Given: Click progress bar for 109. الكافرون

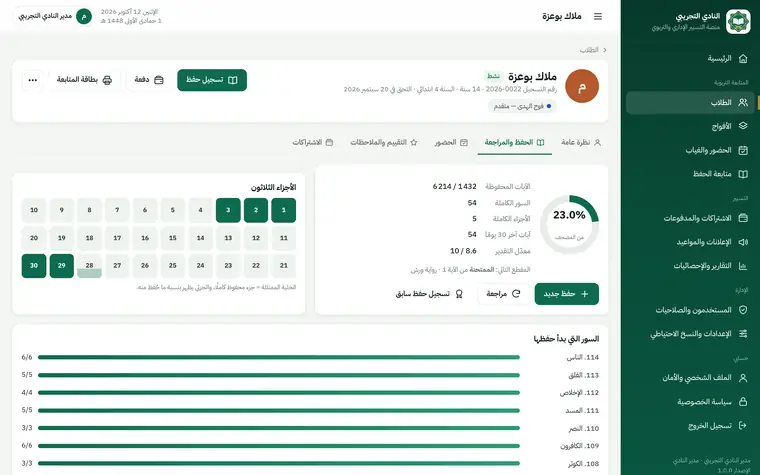Looking at the screenshot, I should [279, 446].
